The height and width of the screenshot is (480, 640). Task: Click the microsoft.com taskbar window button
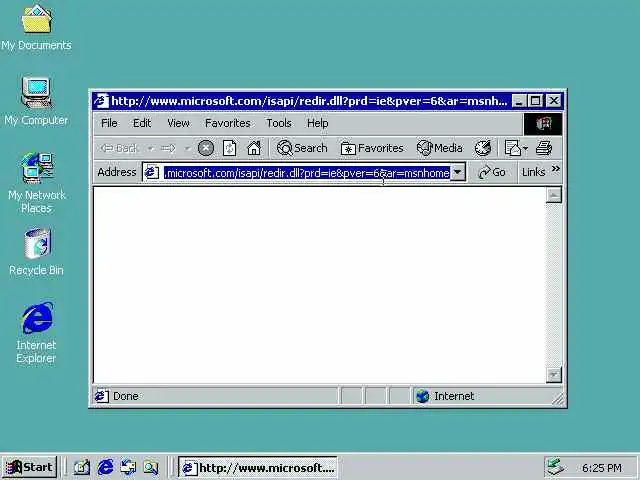click(258, 467)
